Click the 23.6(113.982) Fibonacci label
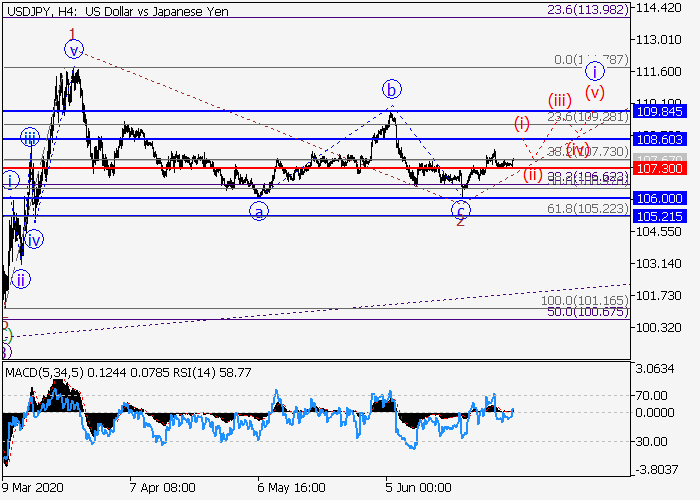700x500 pixels. tap(586, 9)
